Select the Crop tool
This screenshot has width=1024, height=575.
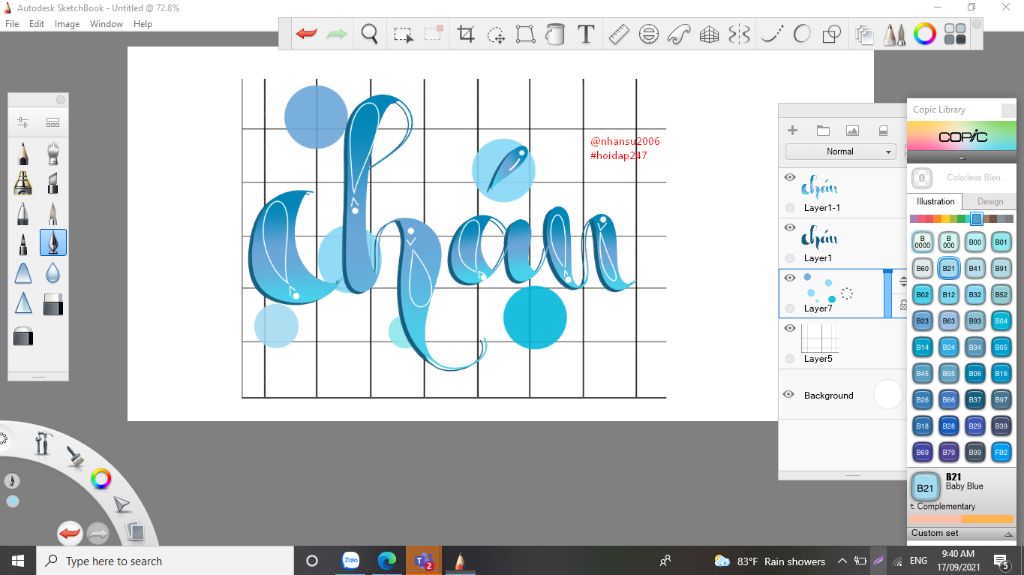tap(466, 34)
